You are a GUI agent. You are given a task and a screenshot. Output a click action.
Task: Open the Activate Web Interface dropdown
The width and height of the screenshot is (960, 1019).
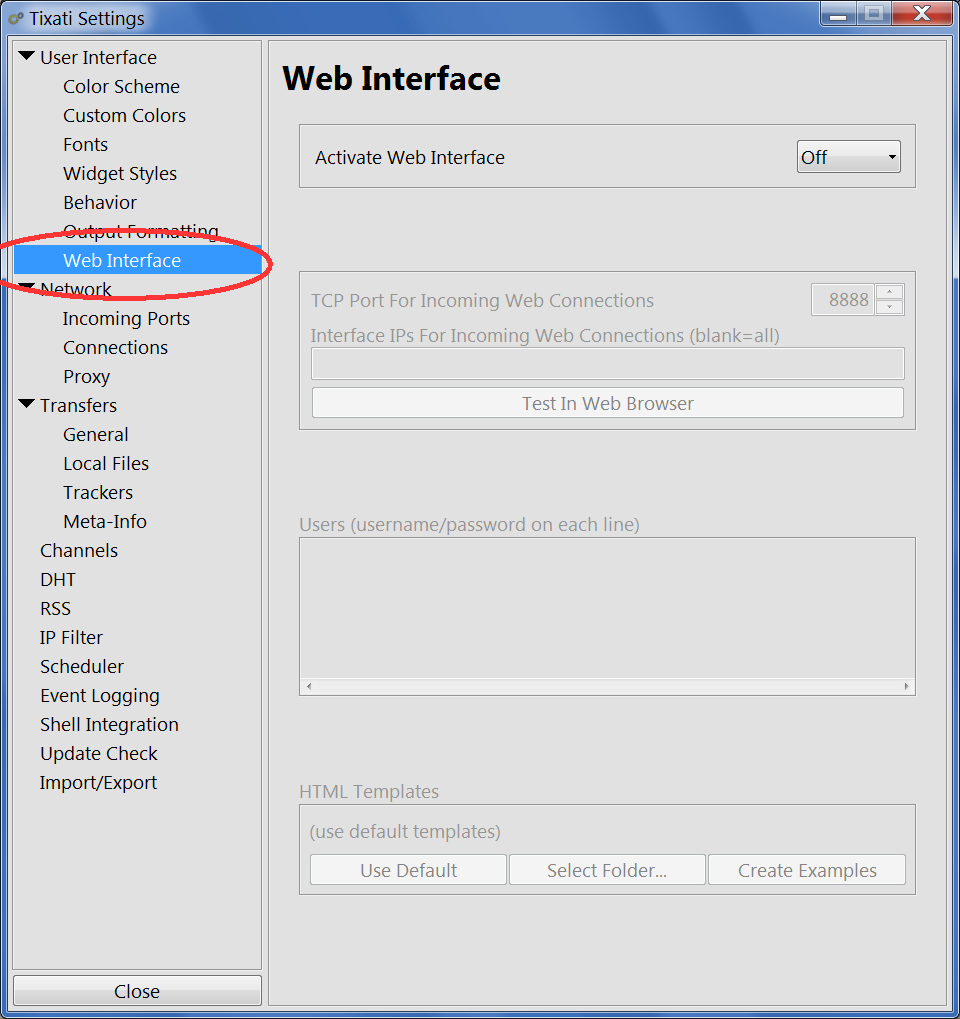pyautogui.click(x=848, y=157)
